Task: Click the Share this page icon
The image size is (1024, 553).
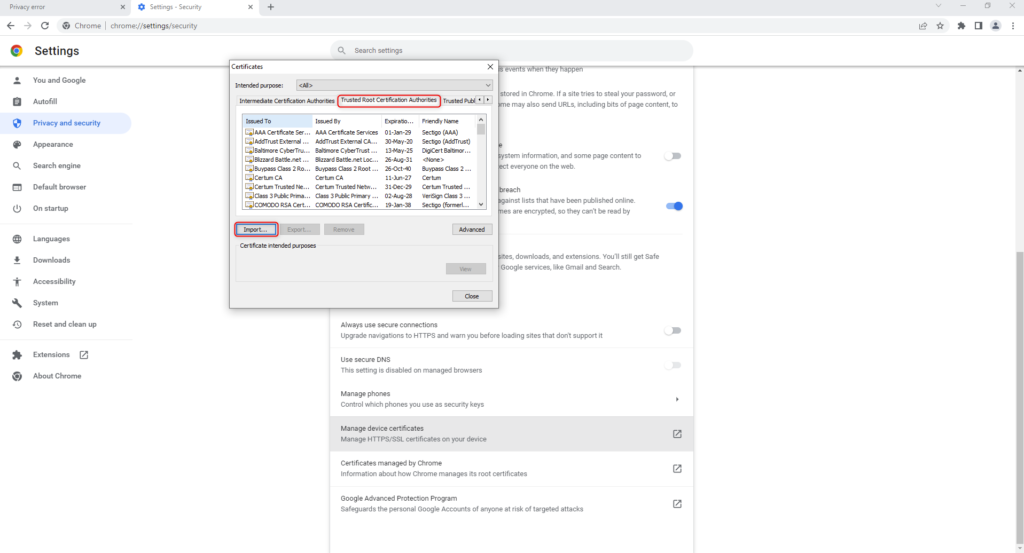Action: click(x=923, y=25)
